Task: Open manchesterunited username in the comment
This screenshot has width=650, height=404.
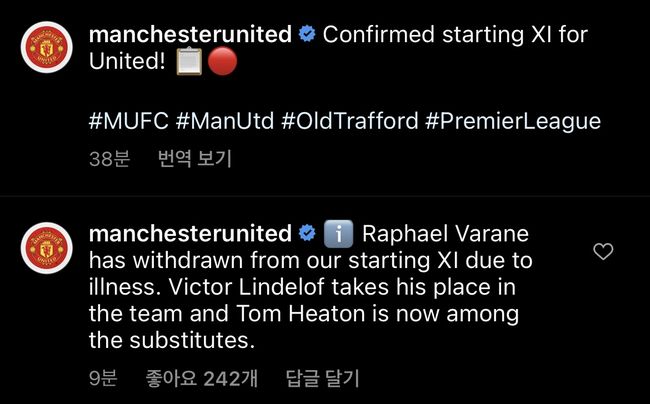Action: pos(190,234)
